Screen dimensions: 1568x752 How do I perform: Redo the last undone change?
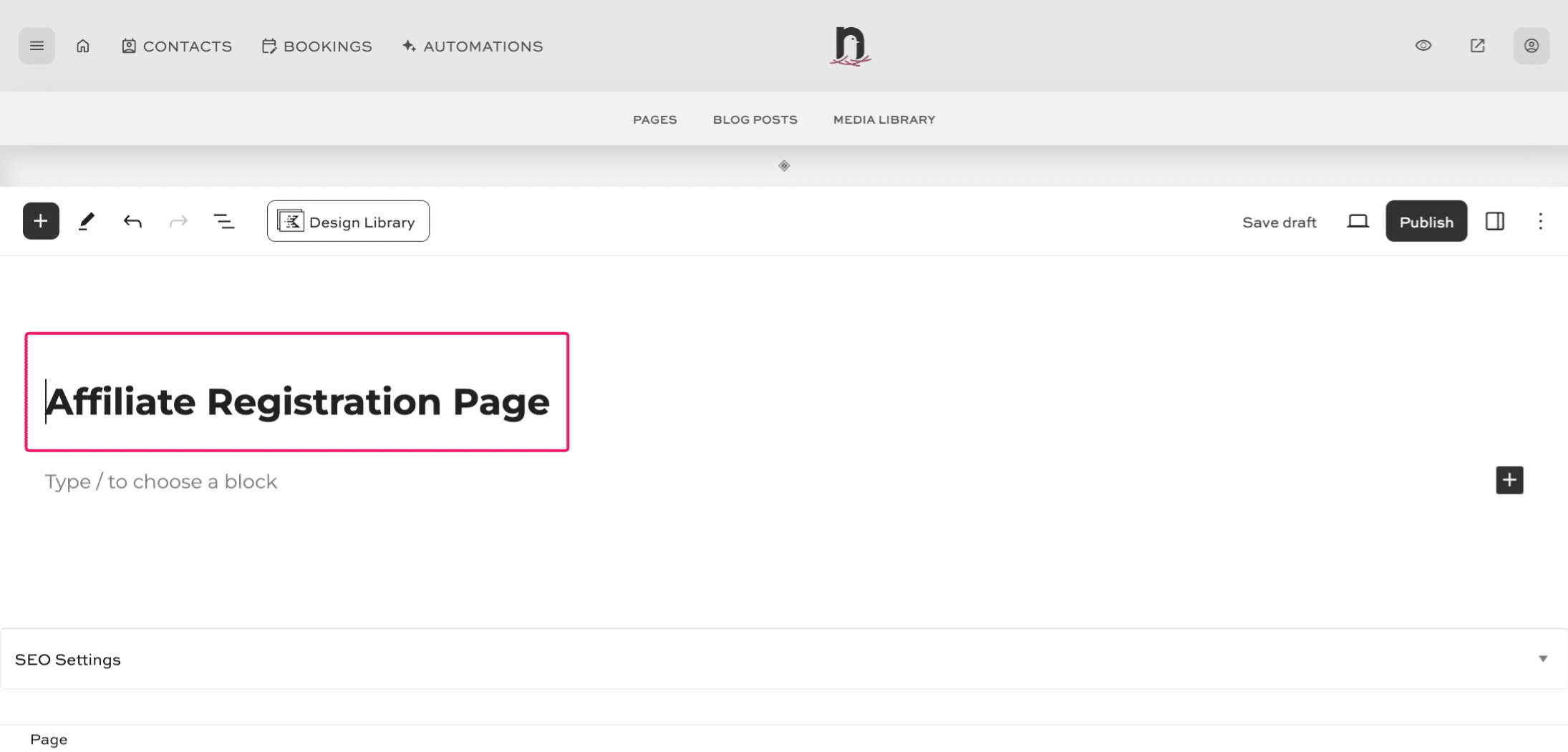178,221
